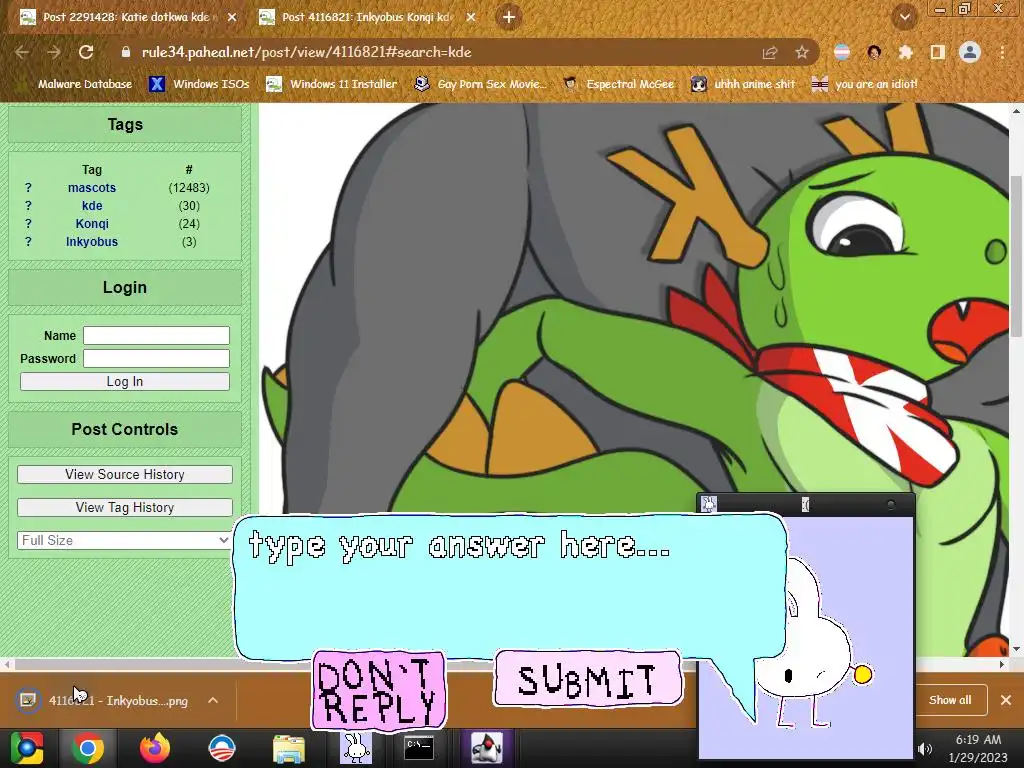Open the Inkyobus tag link
1024x768 pixels.
click(91, 242)
